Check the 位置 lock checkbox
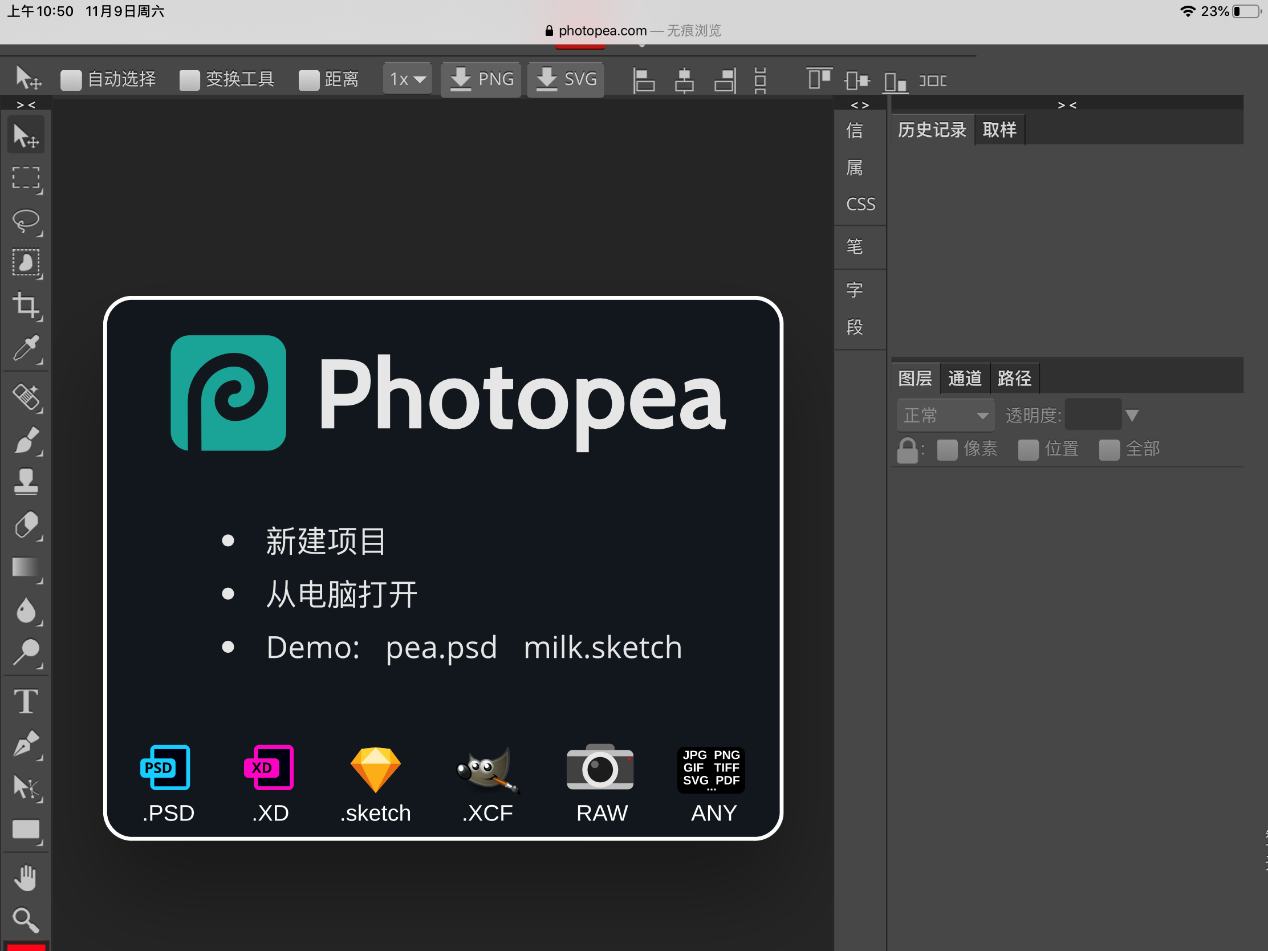This screenshot has height=951, width=1268. pyautogui.click(x=1028, y=450)
